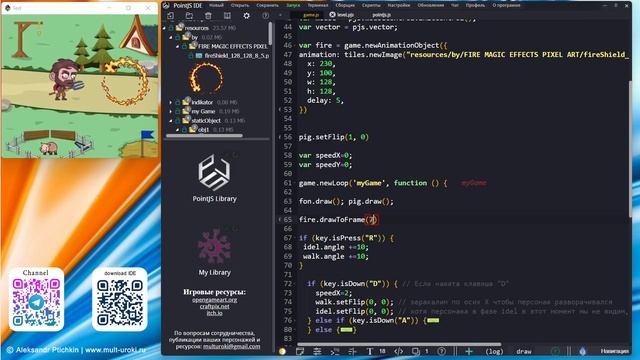Switch to the pointjs.js tab
The height and width of the screenshot is (360, 640).
coord(382,15)
